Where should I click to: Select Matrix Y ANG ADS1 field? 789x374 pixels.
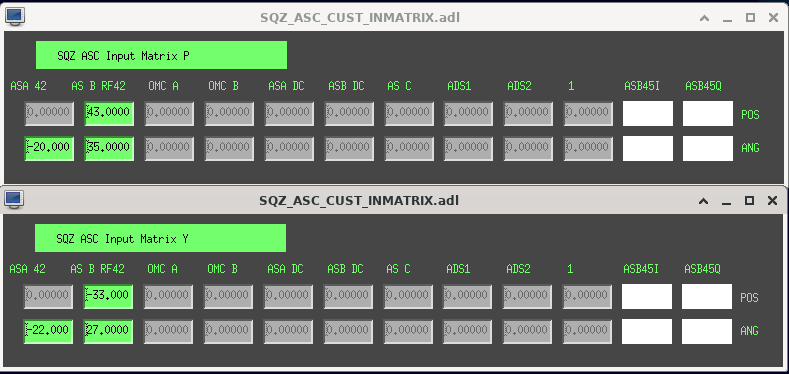pos(467,331)
